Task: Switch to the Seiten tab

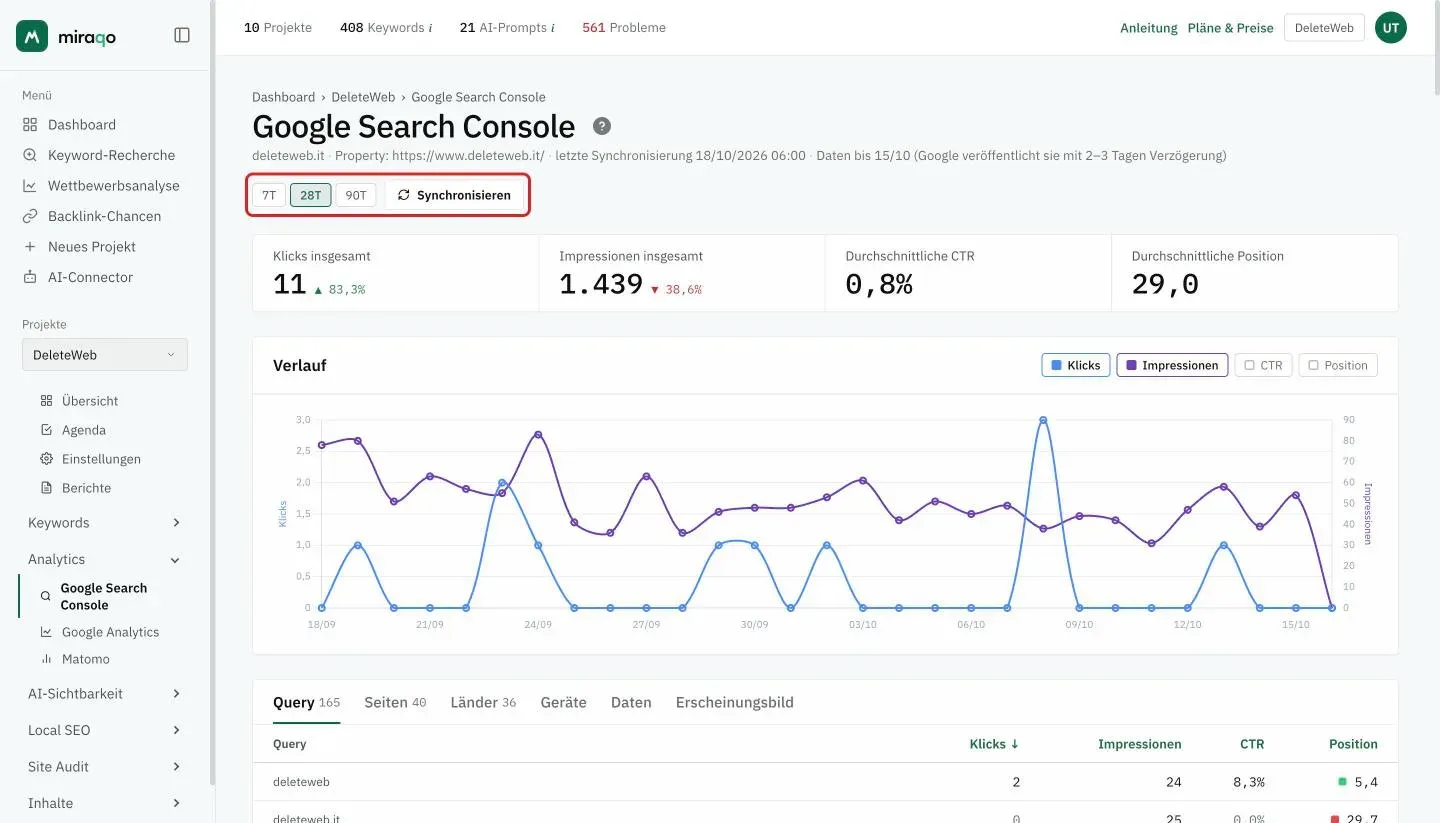Action: [395, 702]
